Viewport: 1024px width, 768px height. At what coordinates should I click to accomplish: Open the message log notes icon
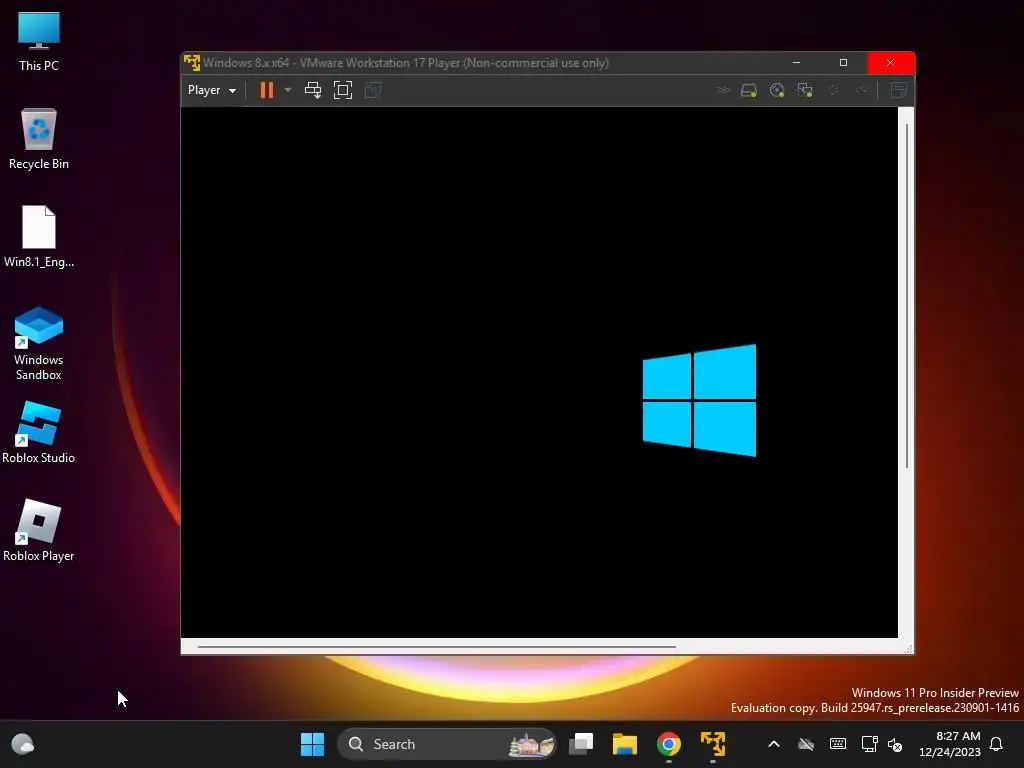(x=899, y=90)
